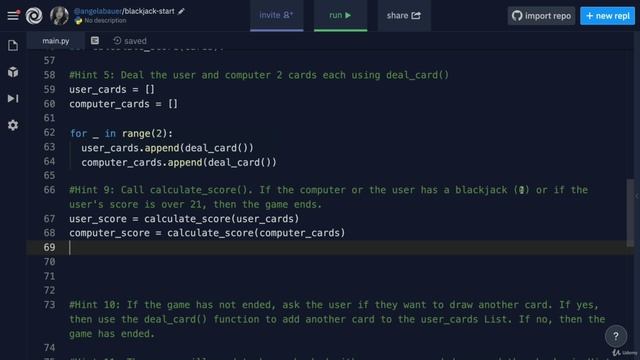Open the Files panel icon
The width and height of the screenshot is (640, 360).
13,45
